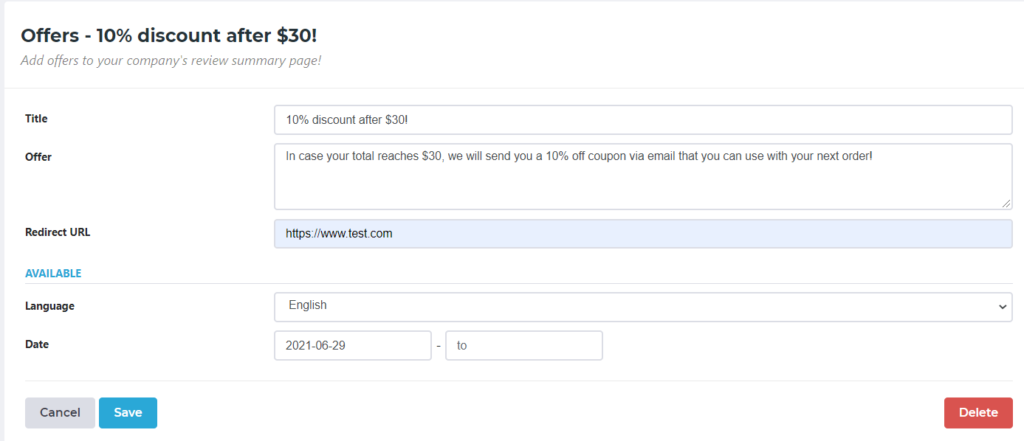Click the chevron arrow of Language select
This screenshot has height=441, width=1024.
1003,307
